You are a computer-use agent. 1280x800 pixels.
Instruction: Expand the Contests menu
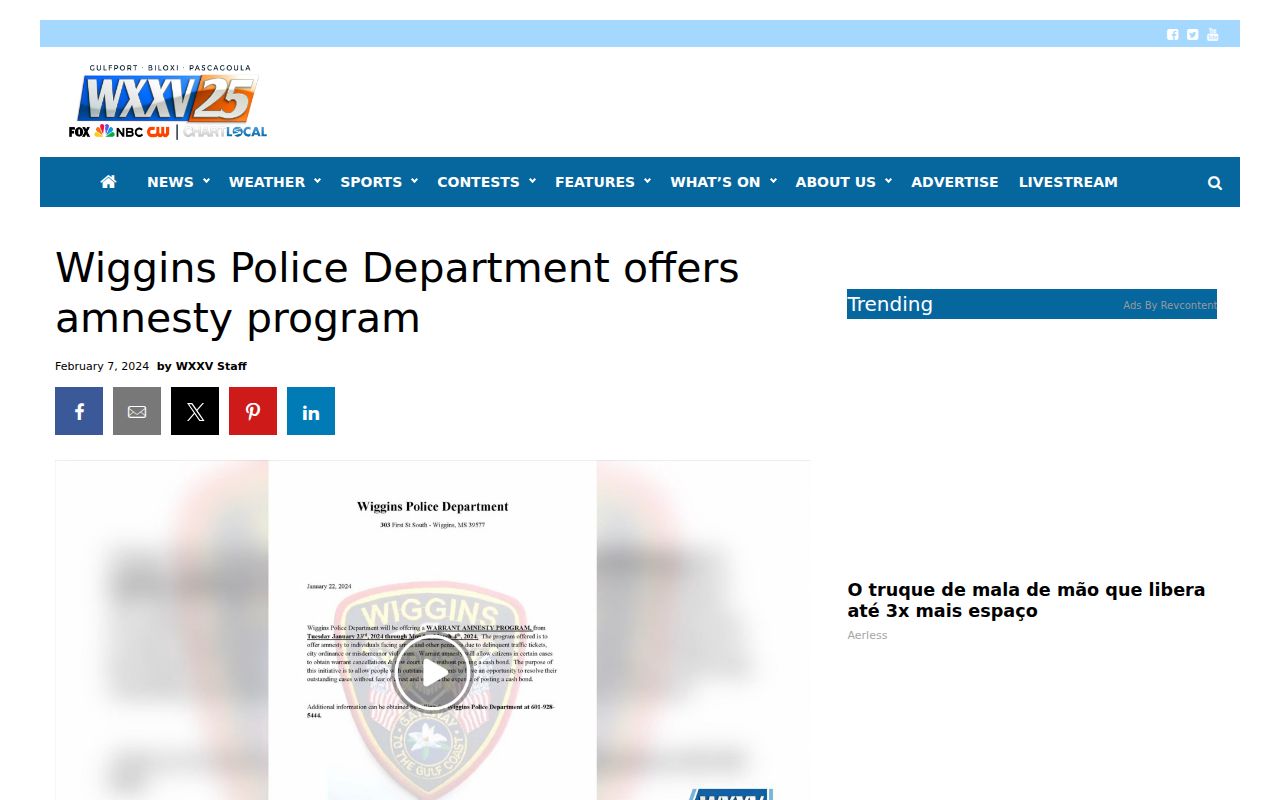click(486, 182)
